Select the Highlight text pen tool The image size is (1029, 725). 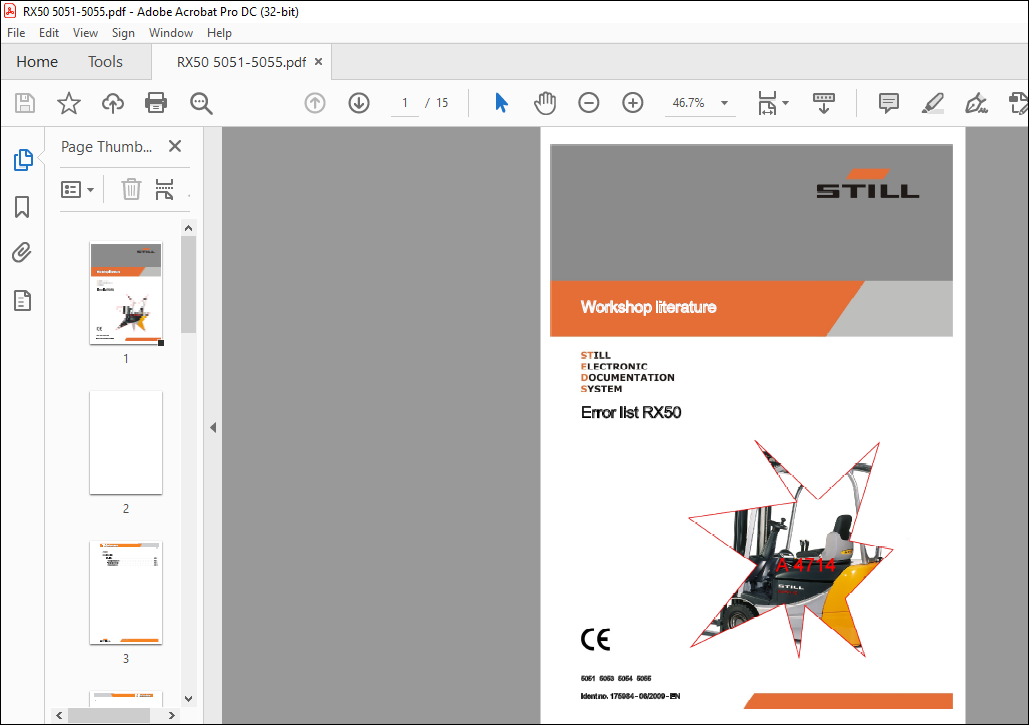[x=933, y=103]
